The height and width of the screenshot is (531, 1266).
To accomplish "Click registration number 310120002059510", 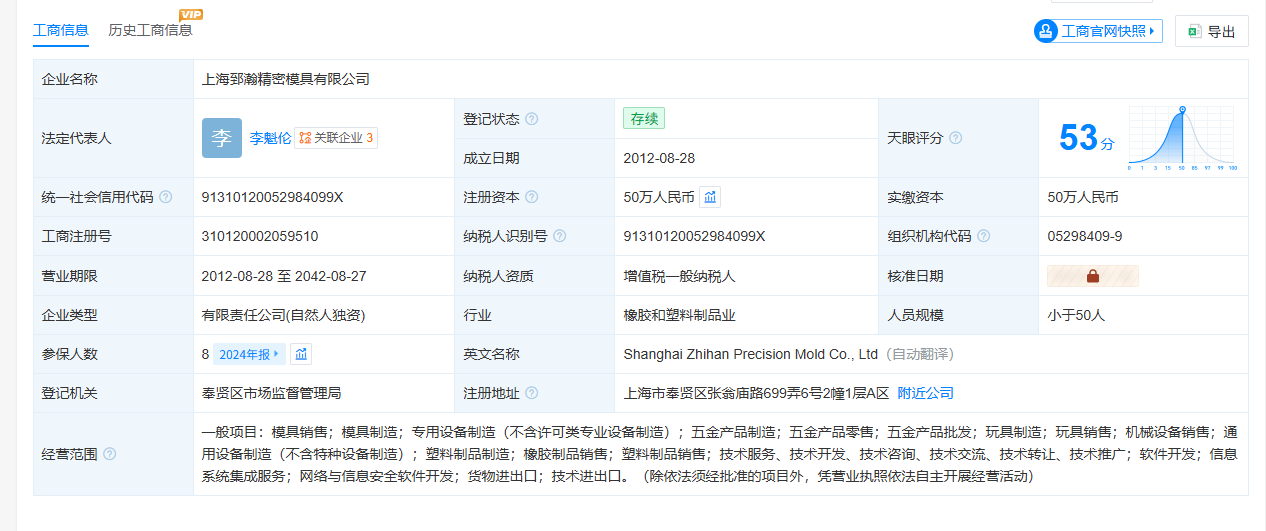I will pos(260,236).
